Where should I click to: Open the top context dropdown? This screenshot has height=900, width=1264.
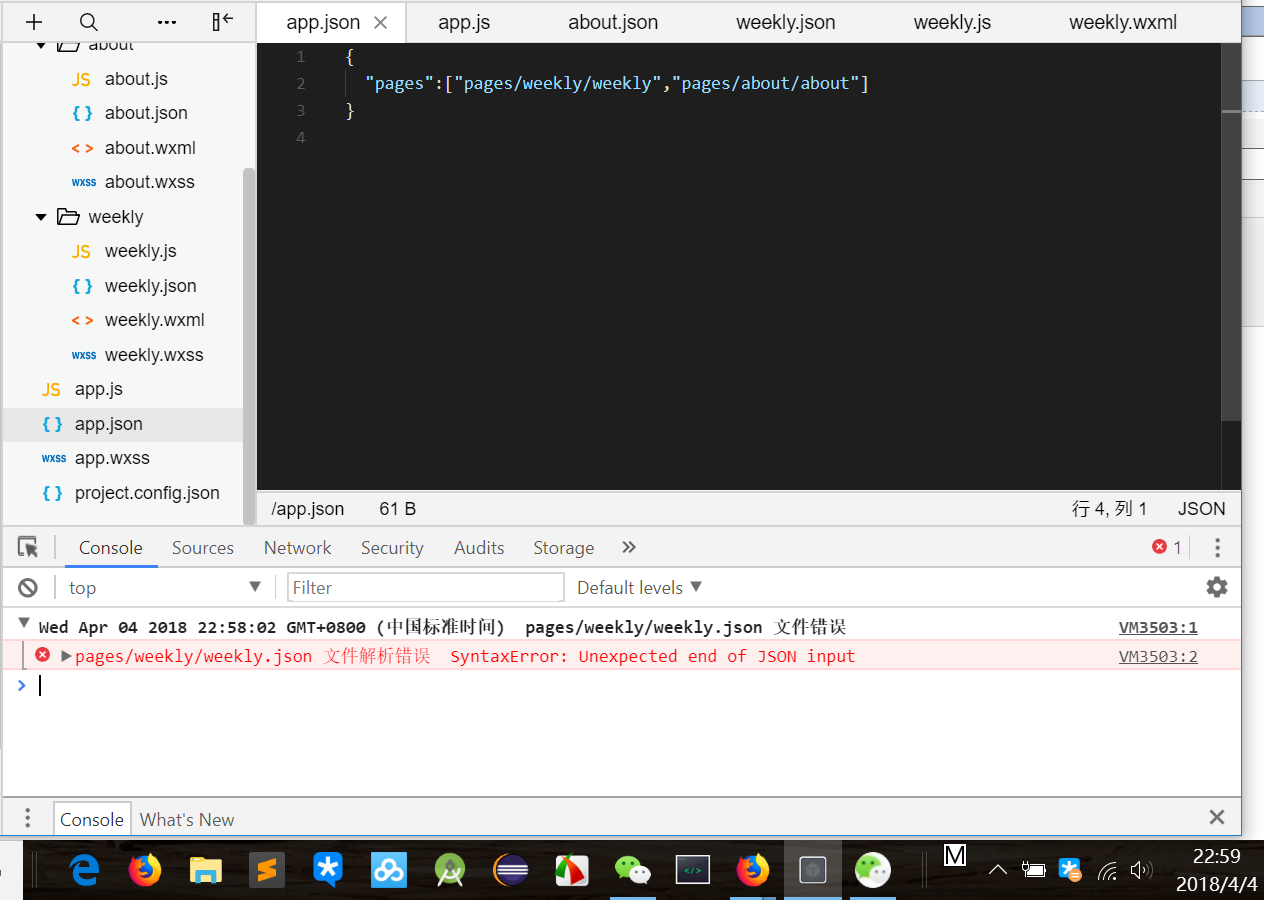(163, 587)
